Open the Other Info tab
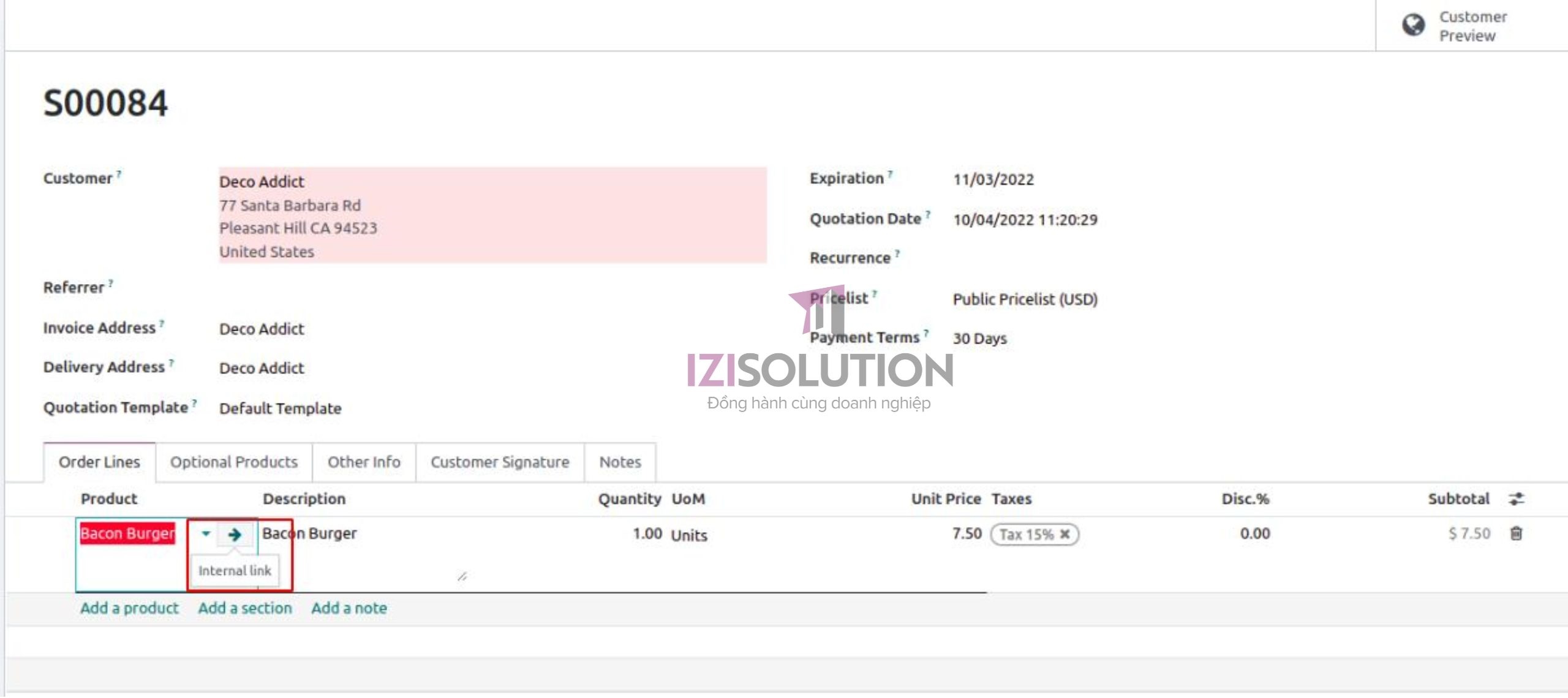 (x=364, y=462)
